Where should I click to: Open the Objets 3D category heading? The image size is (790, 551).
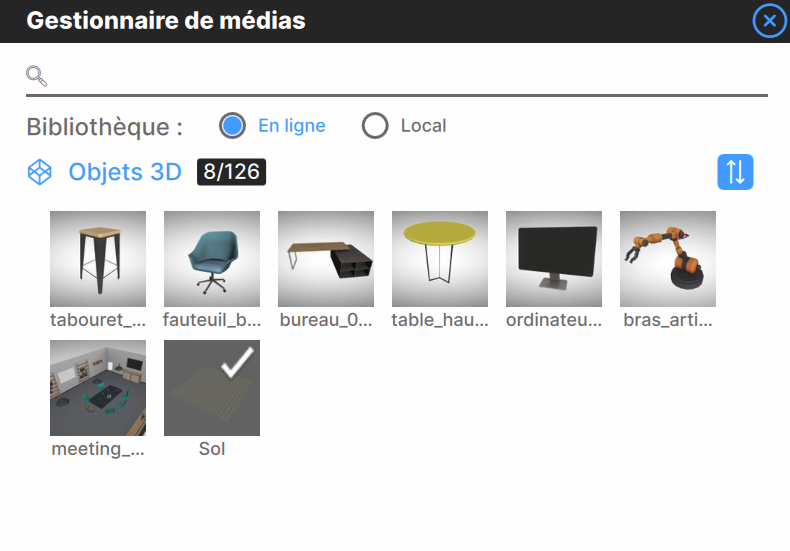(x=125, y=172)
